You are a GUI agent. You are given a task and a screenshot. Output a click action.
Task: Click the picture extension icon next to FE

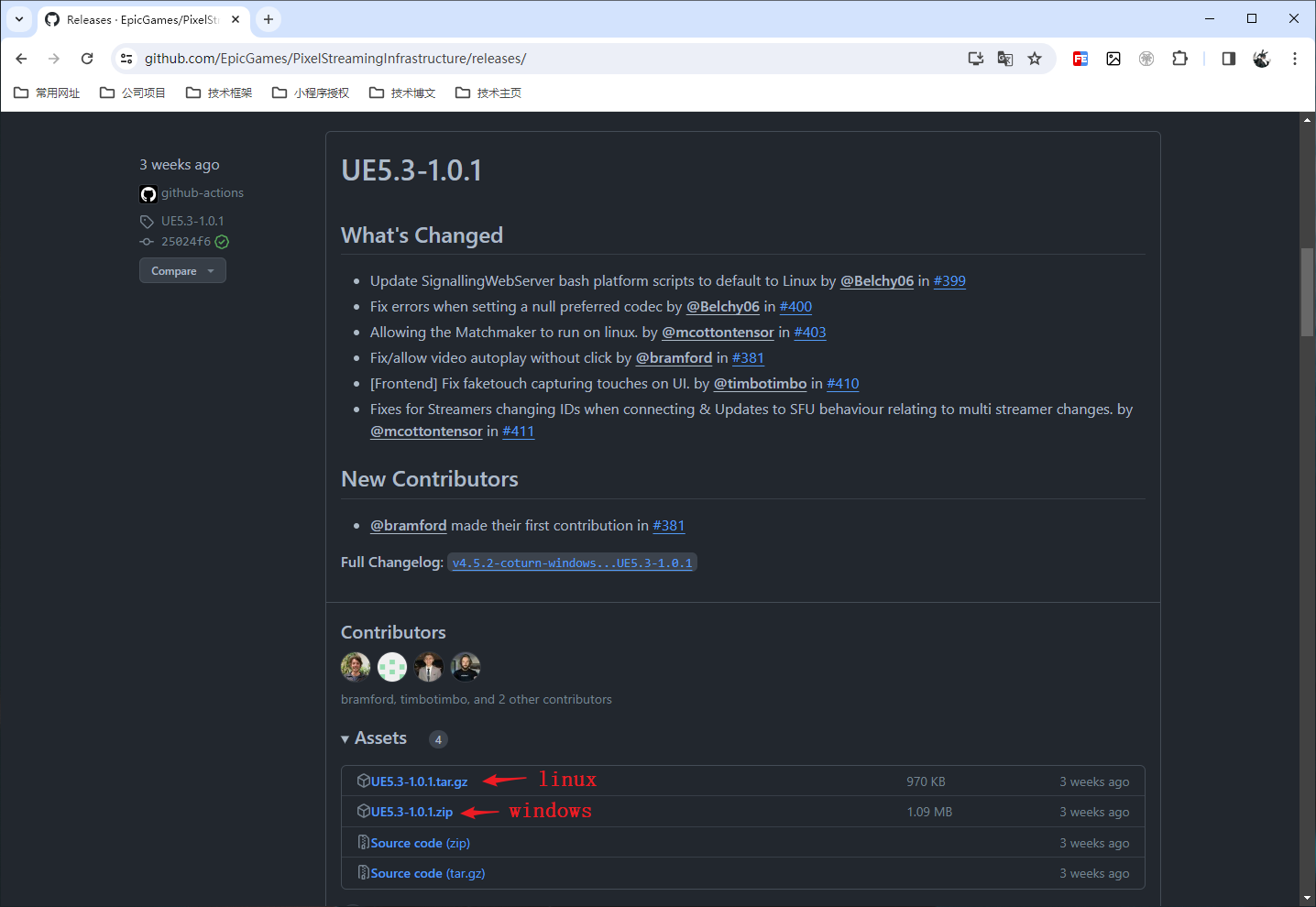[1113, 58]
